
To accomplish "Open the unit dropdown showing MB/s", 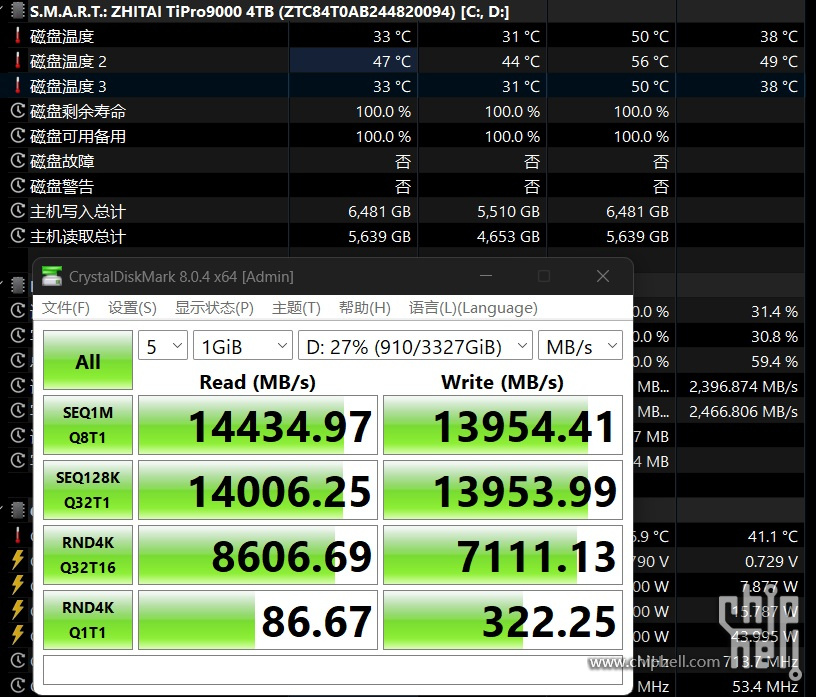I will coord(580,346).
